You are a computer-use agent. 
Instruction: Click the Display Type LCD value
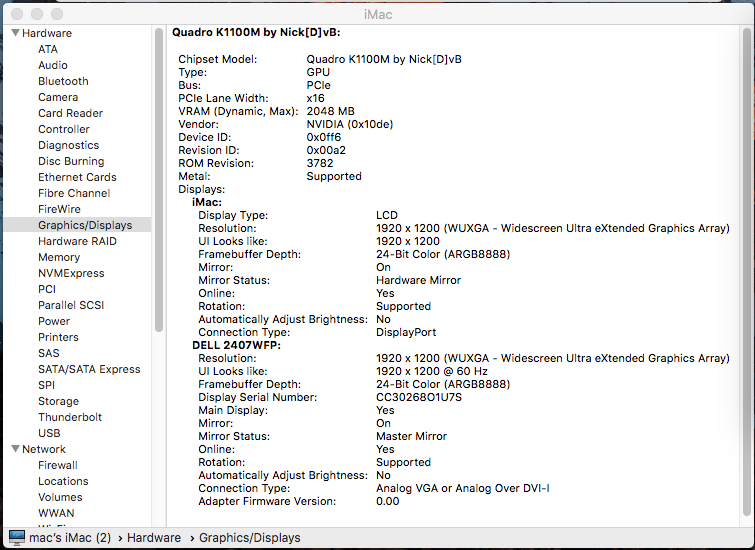(387, 215)
